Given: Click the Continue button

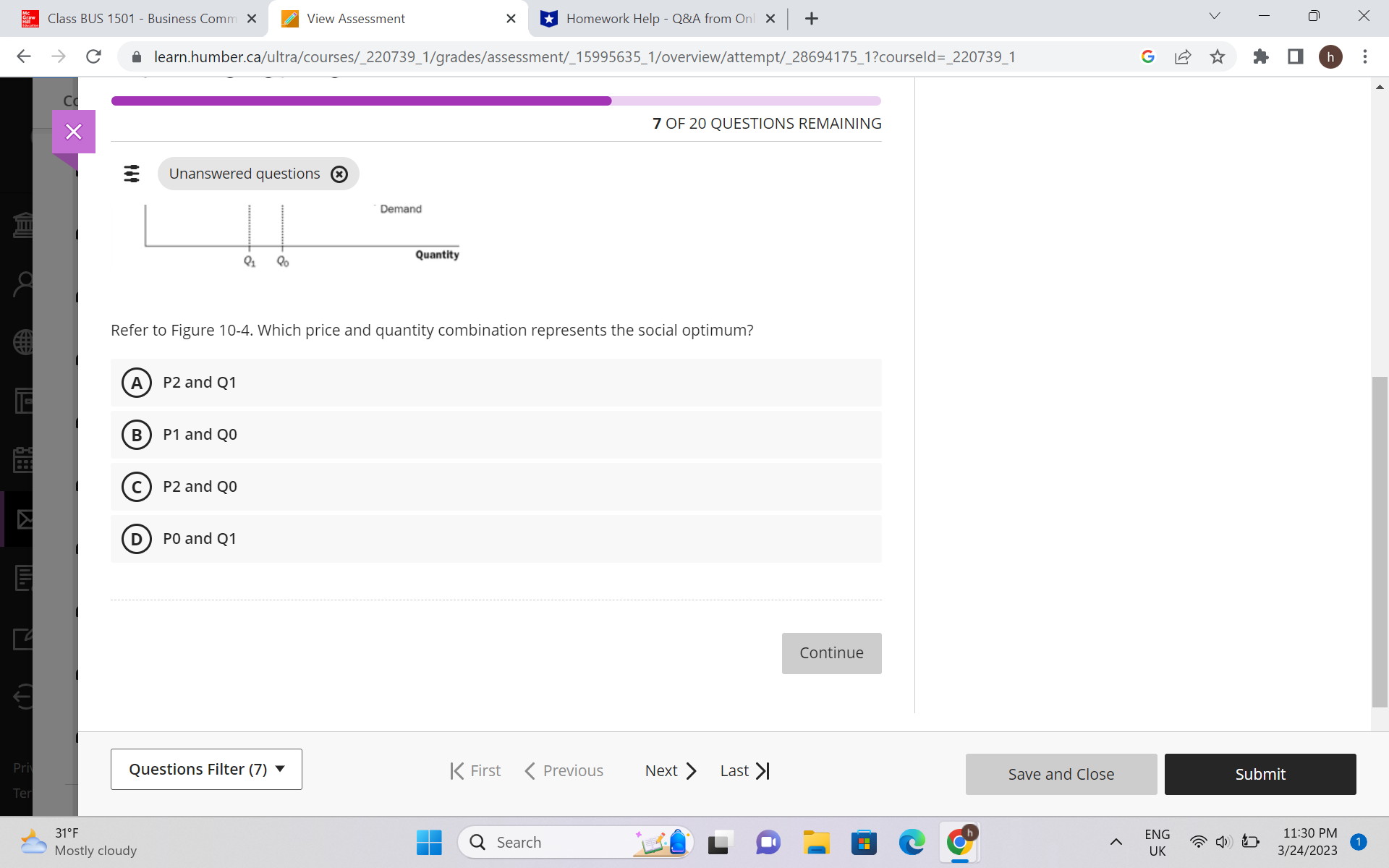Looking at the screenshot, I should click(x=831, y=652).
